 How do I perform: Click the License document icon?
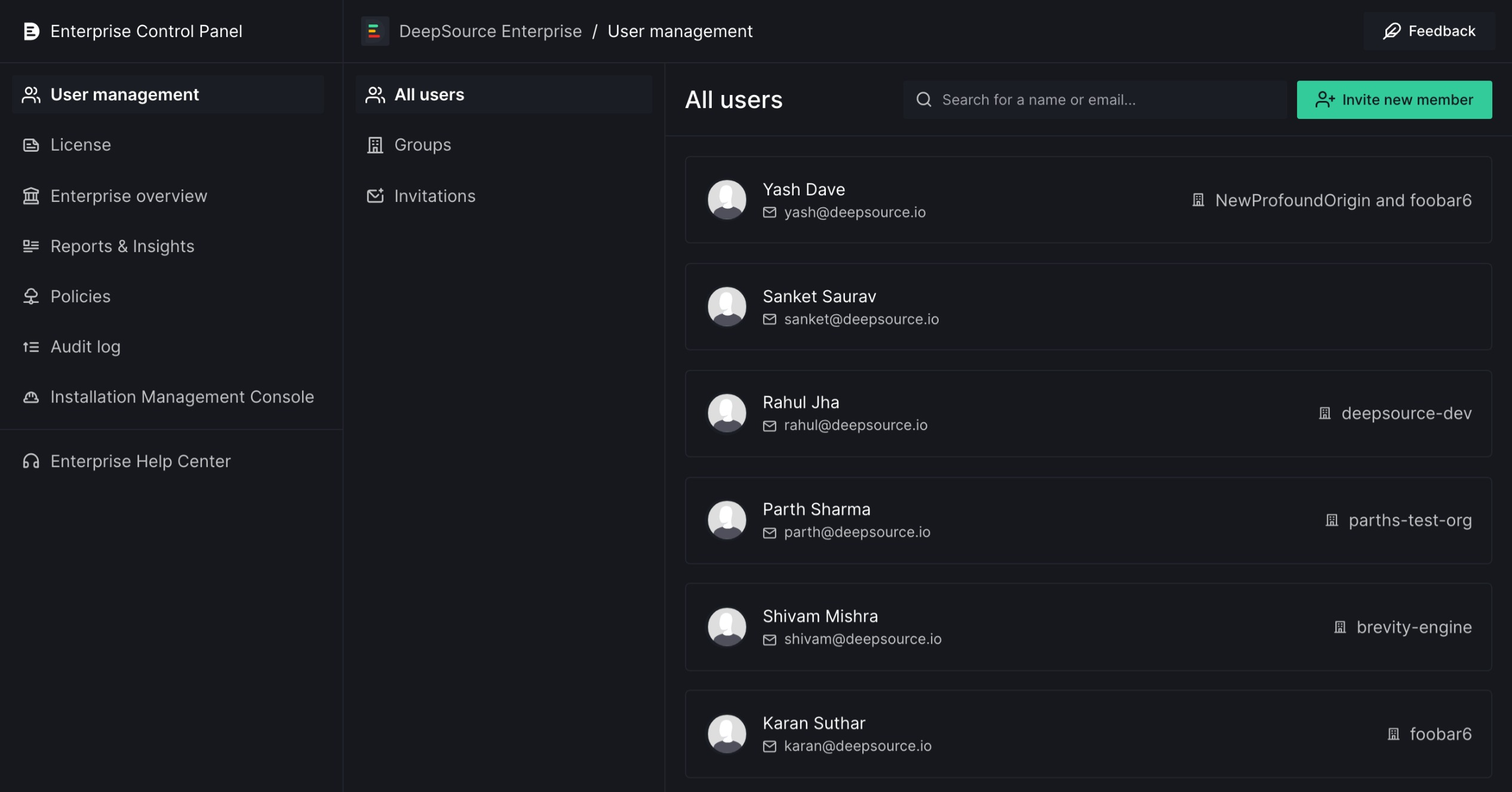coord(30,145)
